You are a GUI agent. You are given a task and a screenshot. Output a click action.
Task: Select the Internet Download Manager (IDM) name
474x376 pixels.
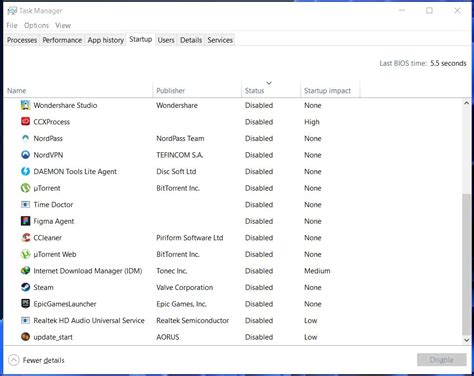click(88, 271)
